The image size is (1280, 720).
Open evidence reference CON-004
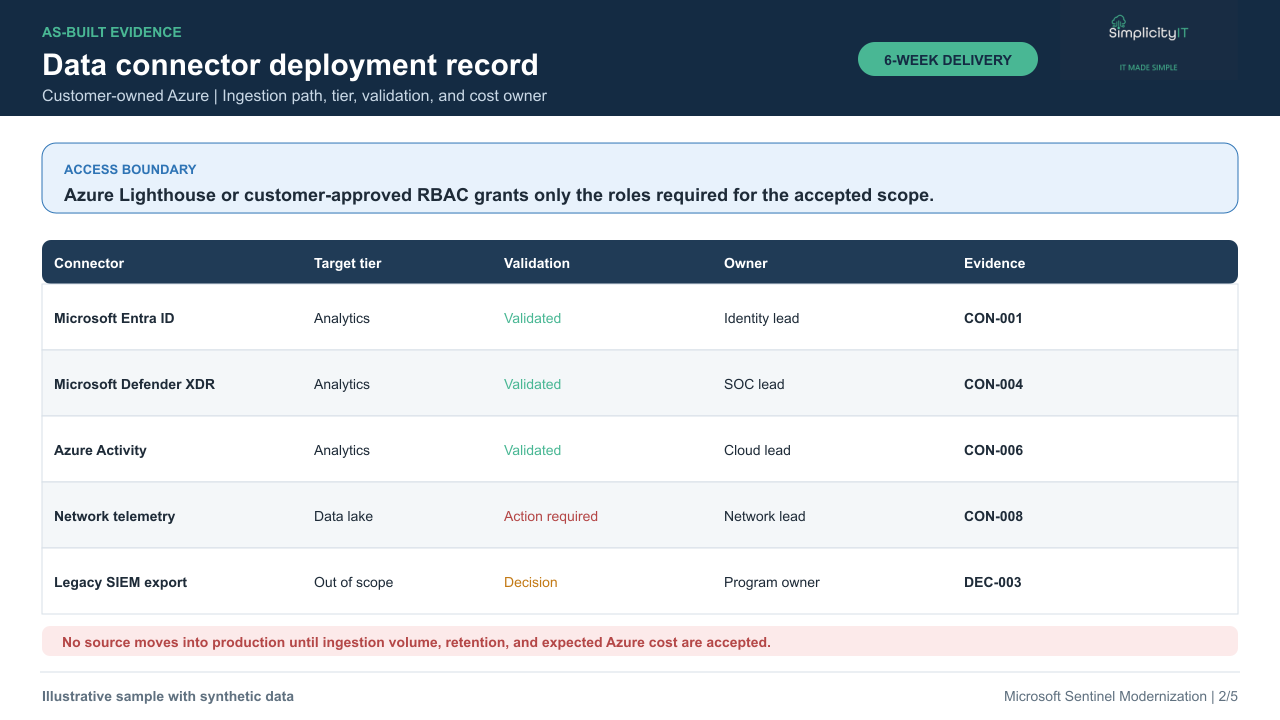point(993,384)
